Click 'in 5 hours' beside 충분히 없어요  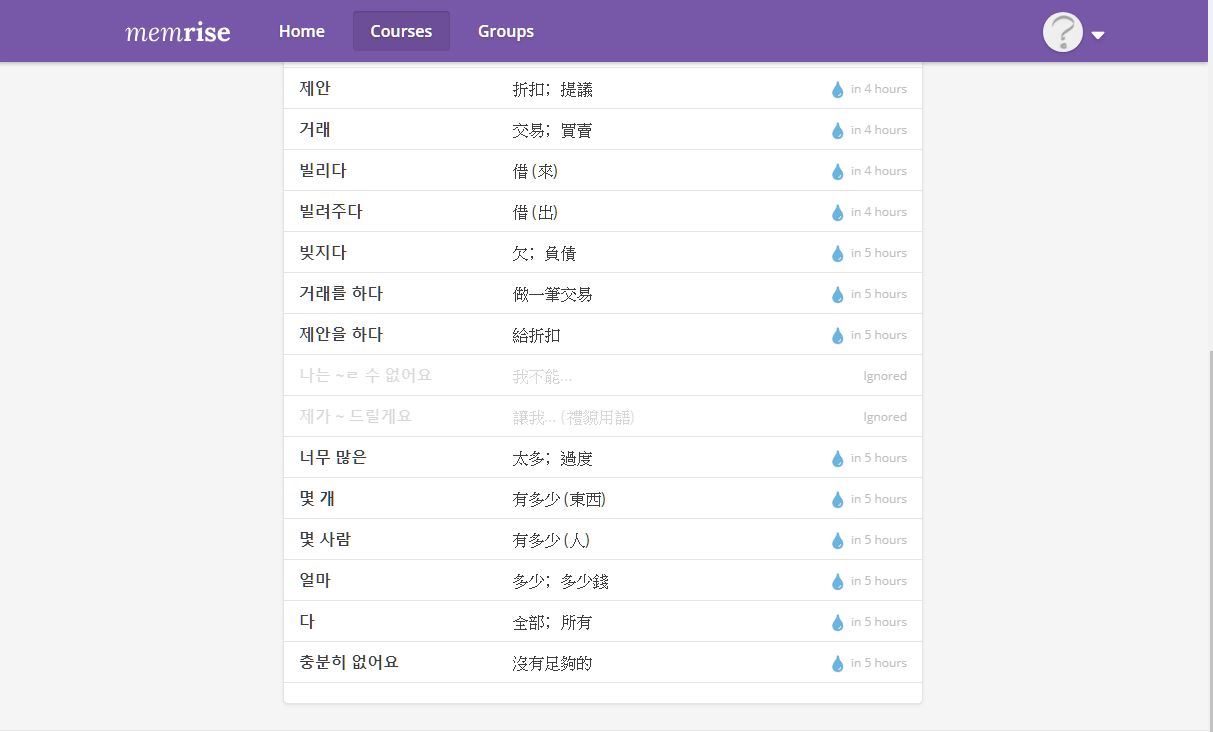(879, 663)
